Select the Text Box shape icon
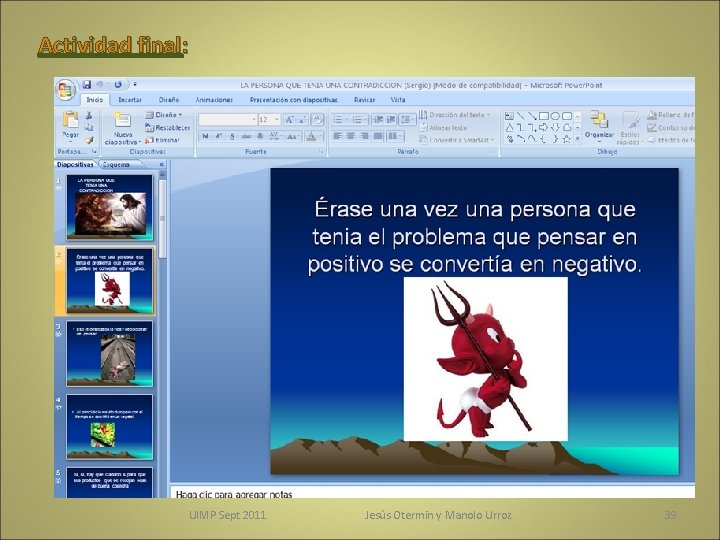 click(x=509, y=116)
